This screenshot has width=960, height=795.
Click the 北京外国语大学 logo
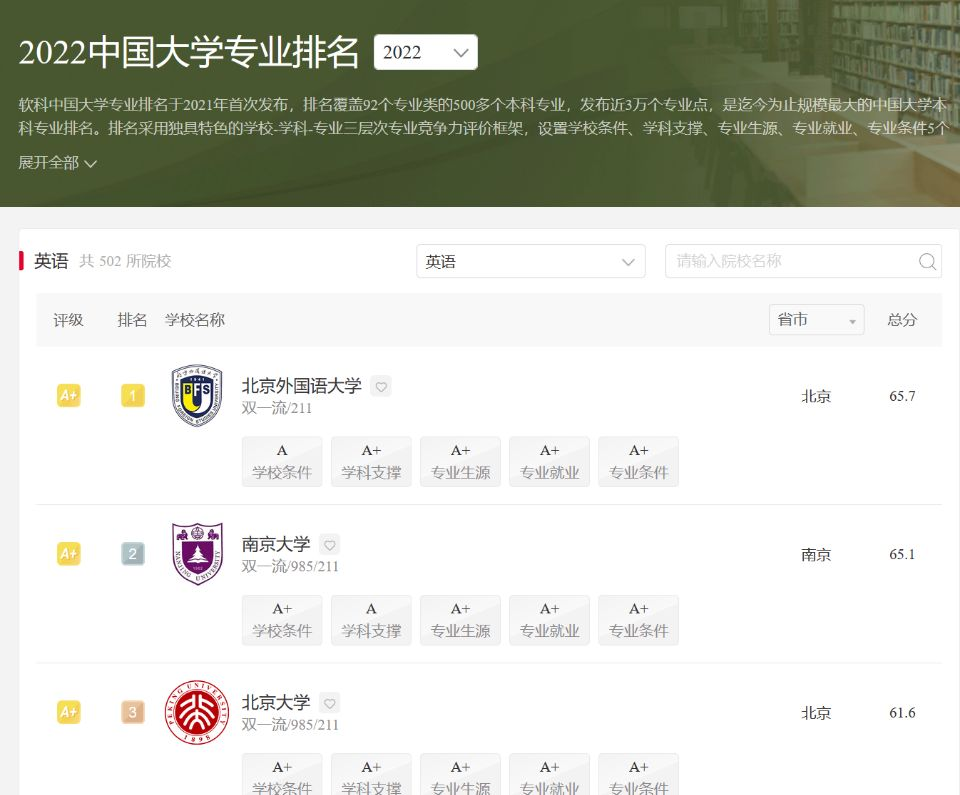click(x=197, y=395)
